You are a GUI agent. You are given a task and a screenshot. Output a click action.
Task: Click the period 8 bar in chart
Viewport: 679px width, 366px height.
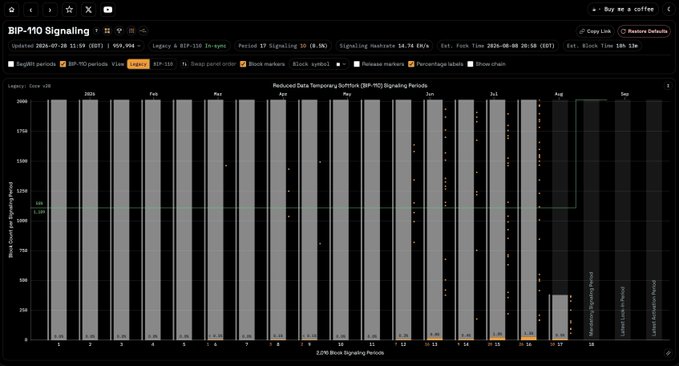point(278,220)
